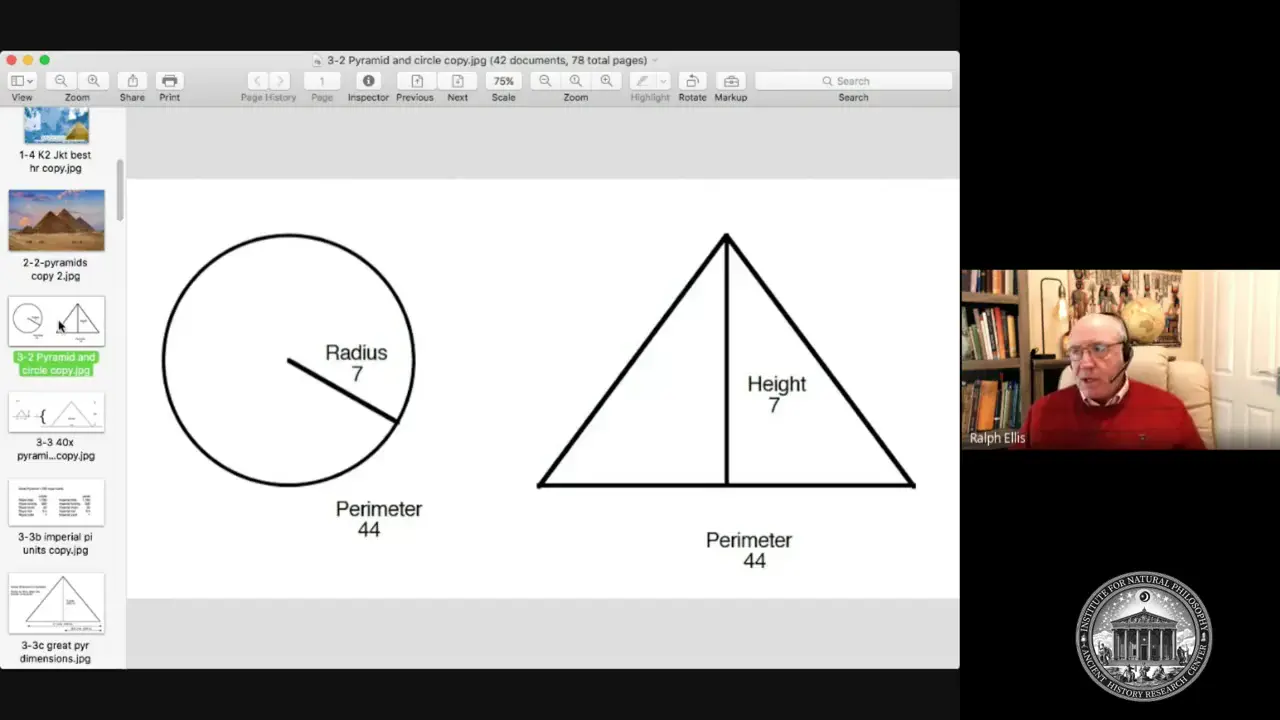Image resolution: width=1280 pixels, height=720 pixels.
Task: Click the Search field
Action: click(853, 81)
